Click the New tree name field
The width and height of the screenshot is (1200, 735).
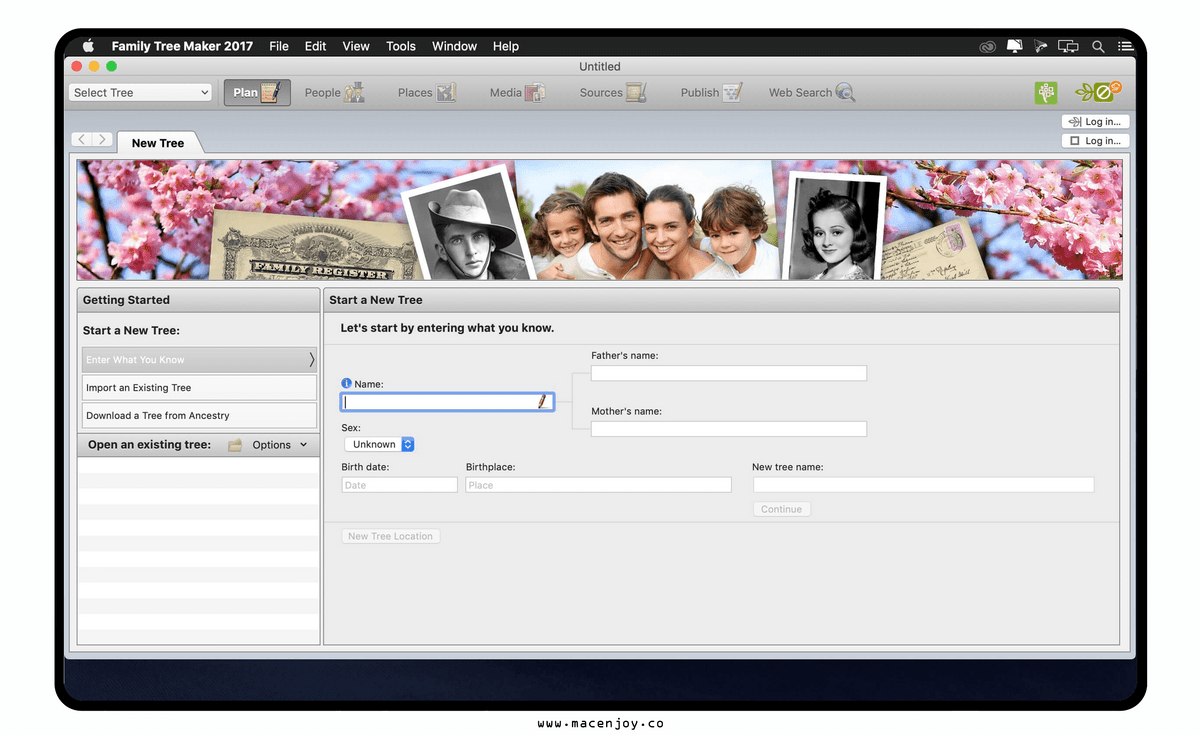point(923,485)
